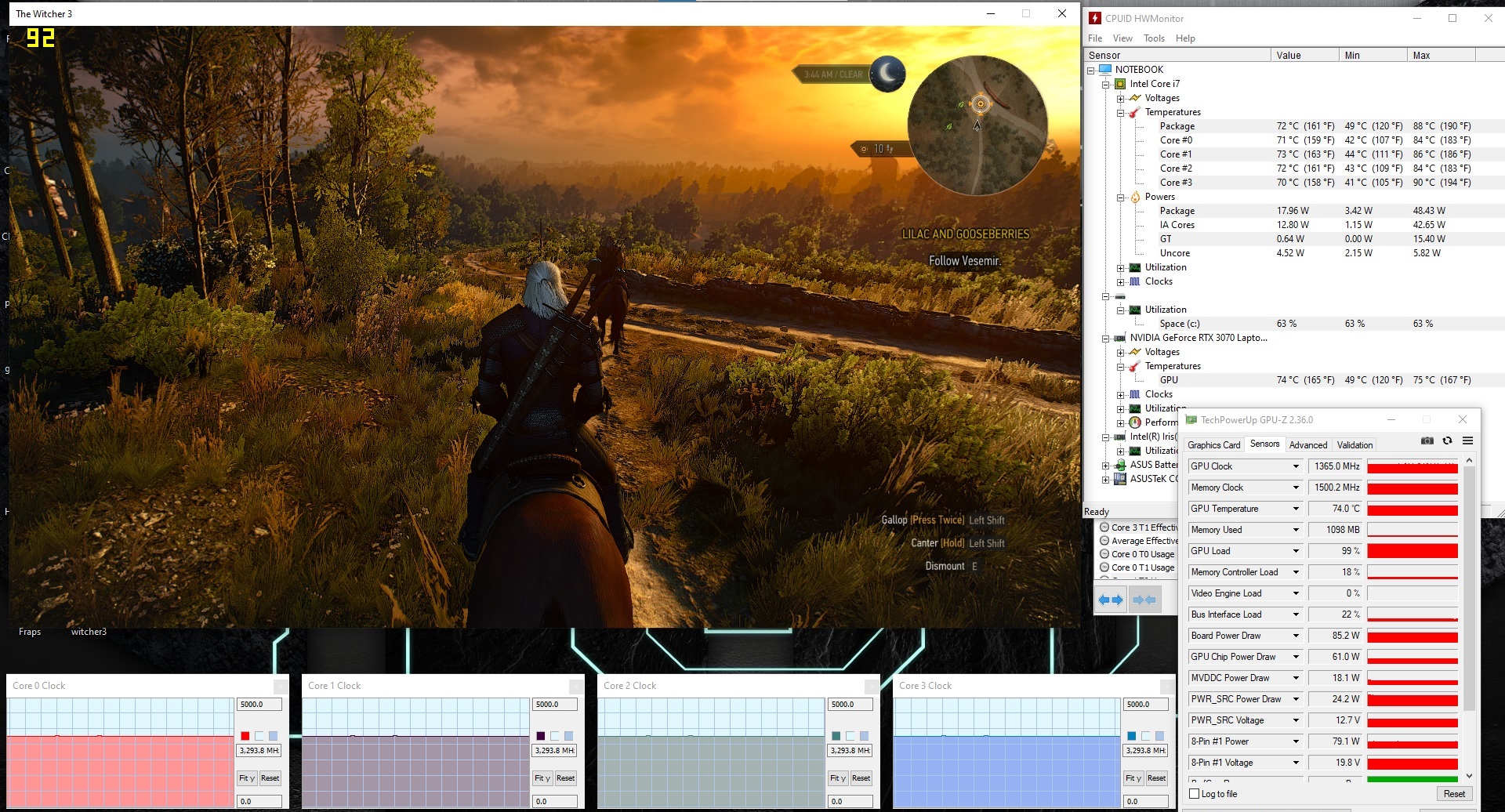Click the teal color swatch in Core 2 Clock
The width and height of the screenshot is (1505, 812).
click(x=836, y=736)
